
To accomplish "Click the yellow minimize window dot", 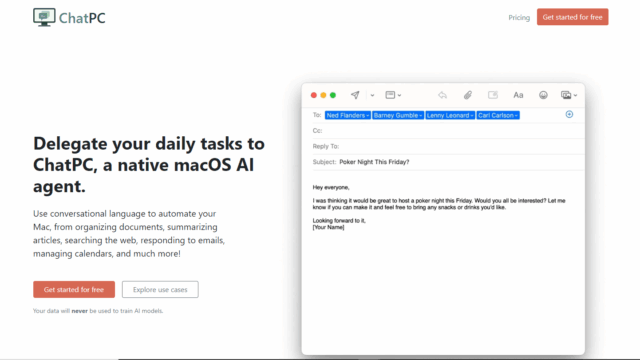I will click(x=323, y=95).
